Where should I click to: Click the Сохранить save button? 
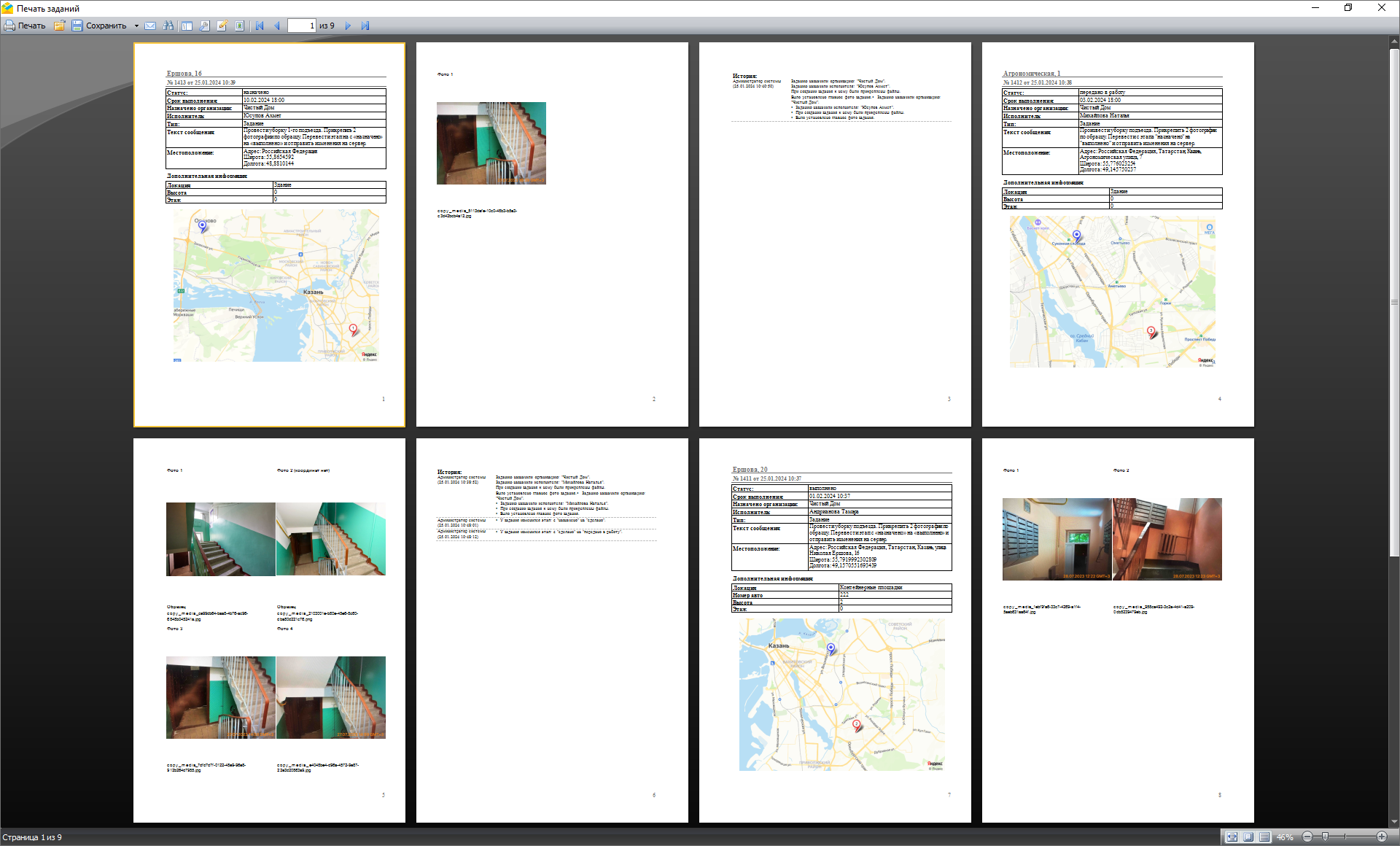pos(98,26)
